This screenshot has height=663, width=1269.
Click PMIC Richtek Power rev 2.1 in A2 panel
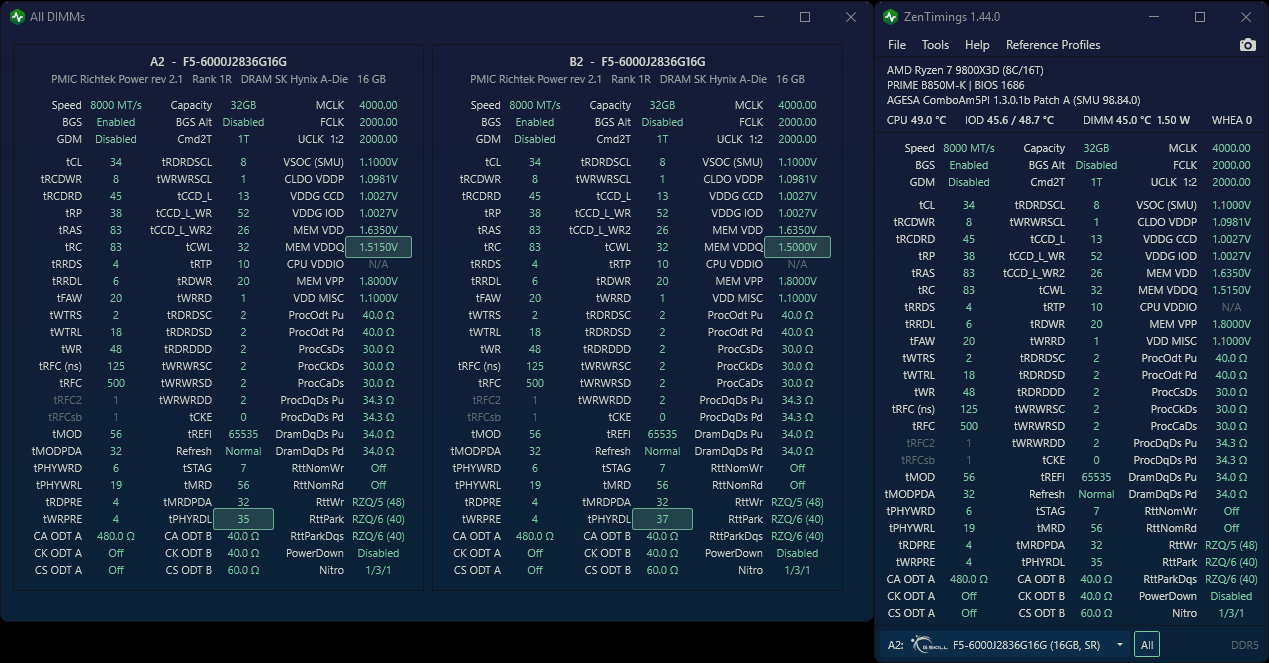117,79
